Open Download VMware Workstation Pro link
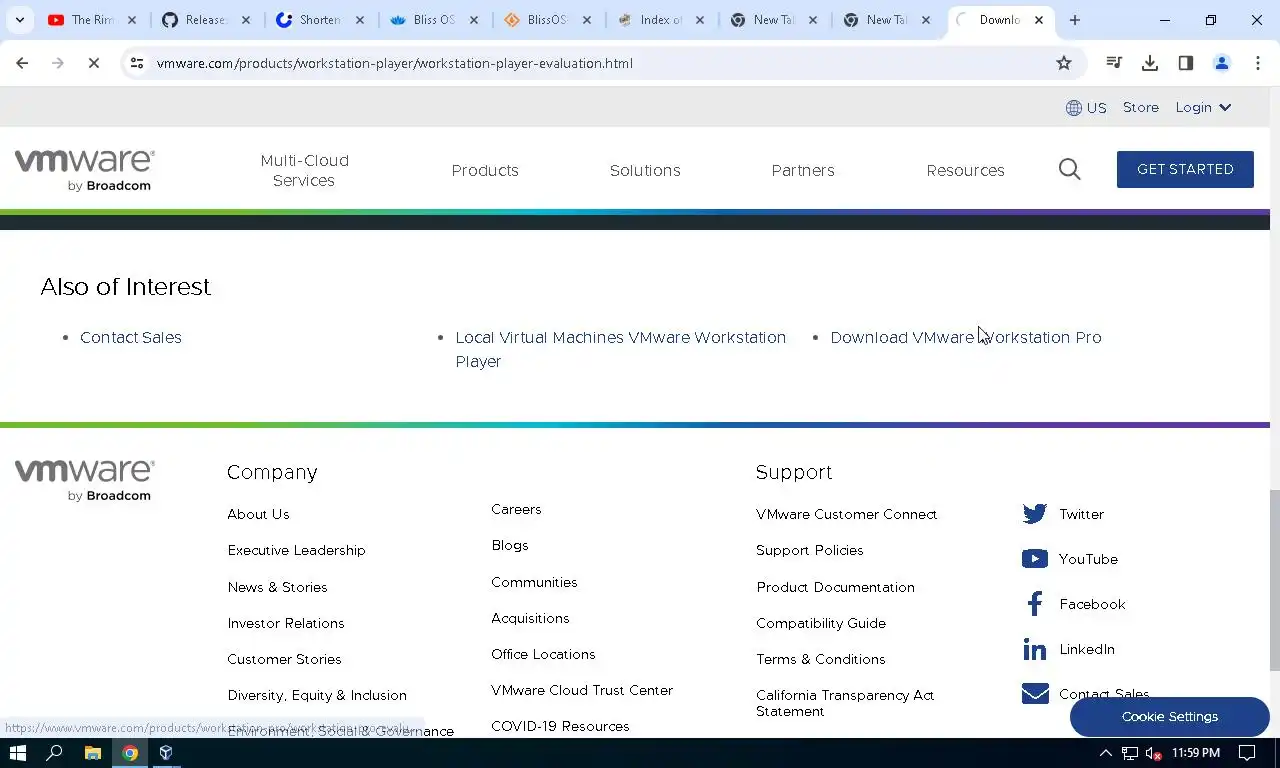 point(966,337)
